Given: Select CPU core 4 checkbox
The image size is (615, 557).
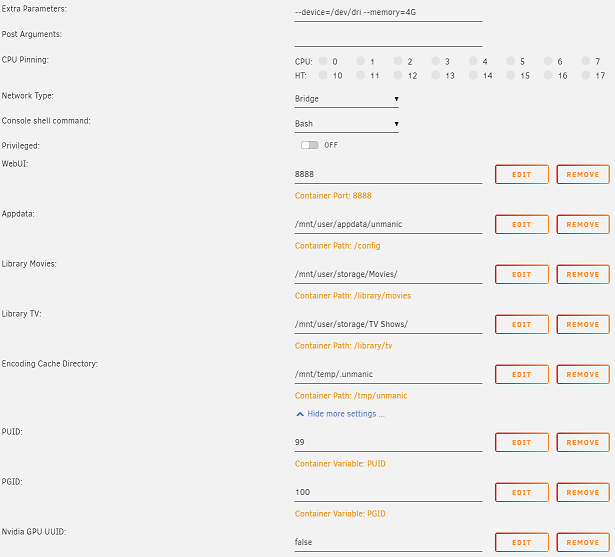Looking at the screenshot, I should coord(473,61).
